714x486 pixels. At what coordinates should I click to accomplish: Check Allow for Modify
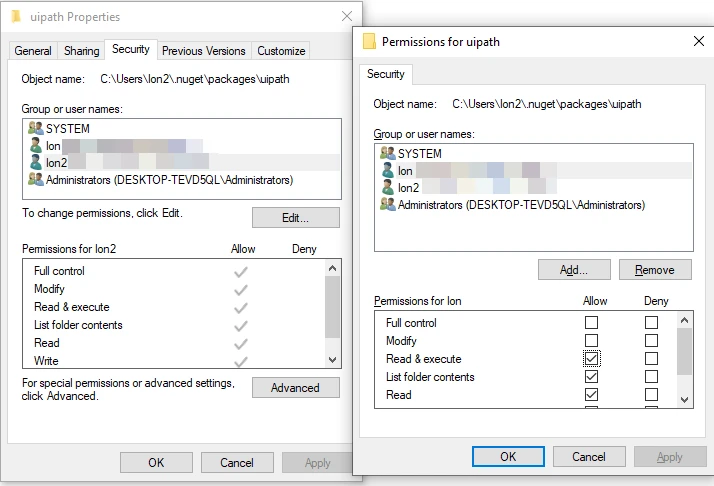pos(591,340)
